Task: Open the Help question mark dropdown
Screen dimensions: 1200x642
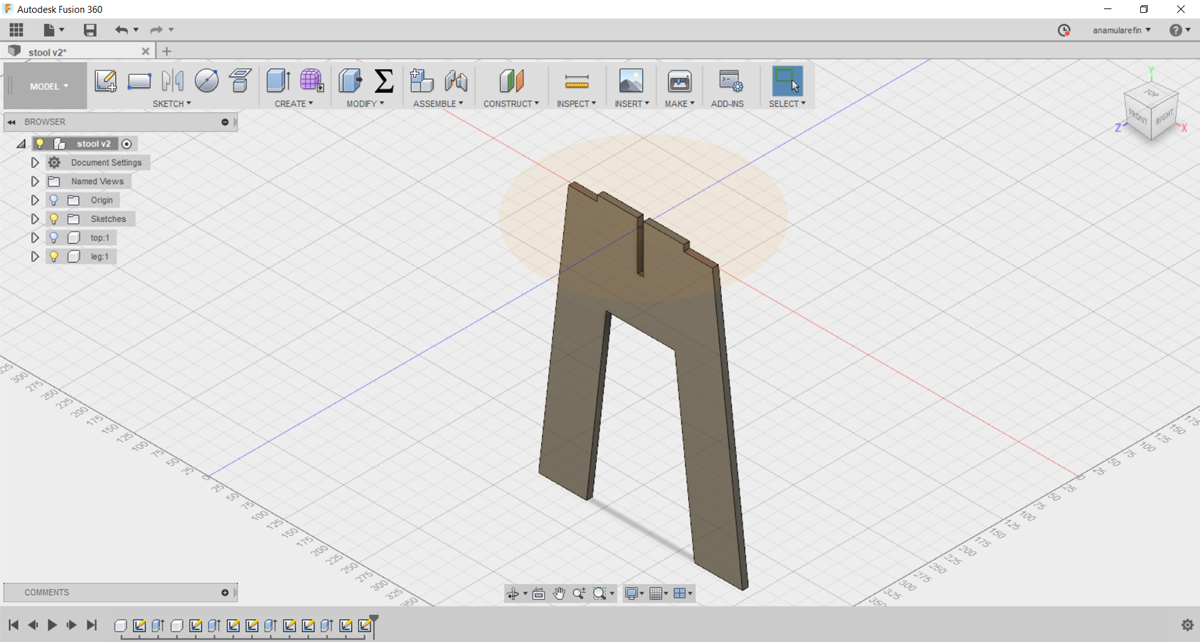Action: (x=1180, y=30)
